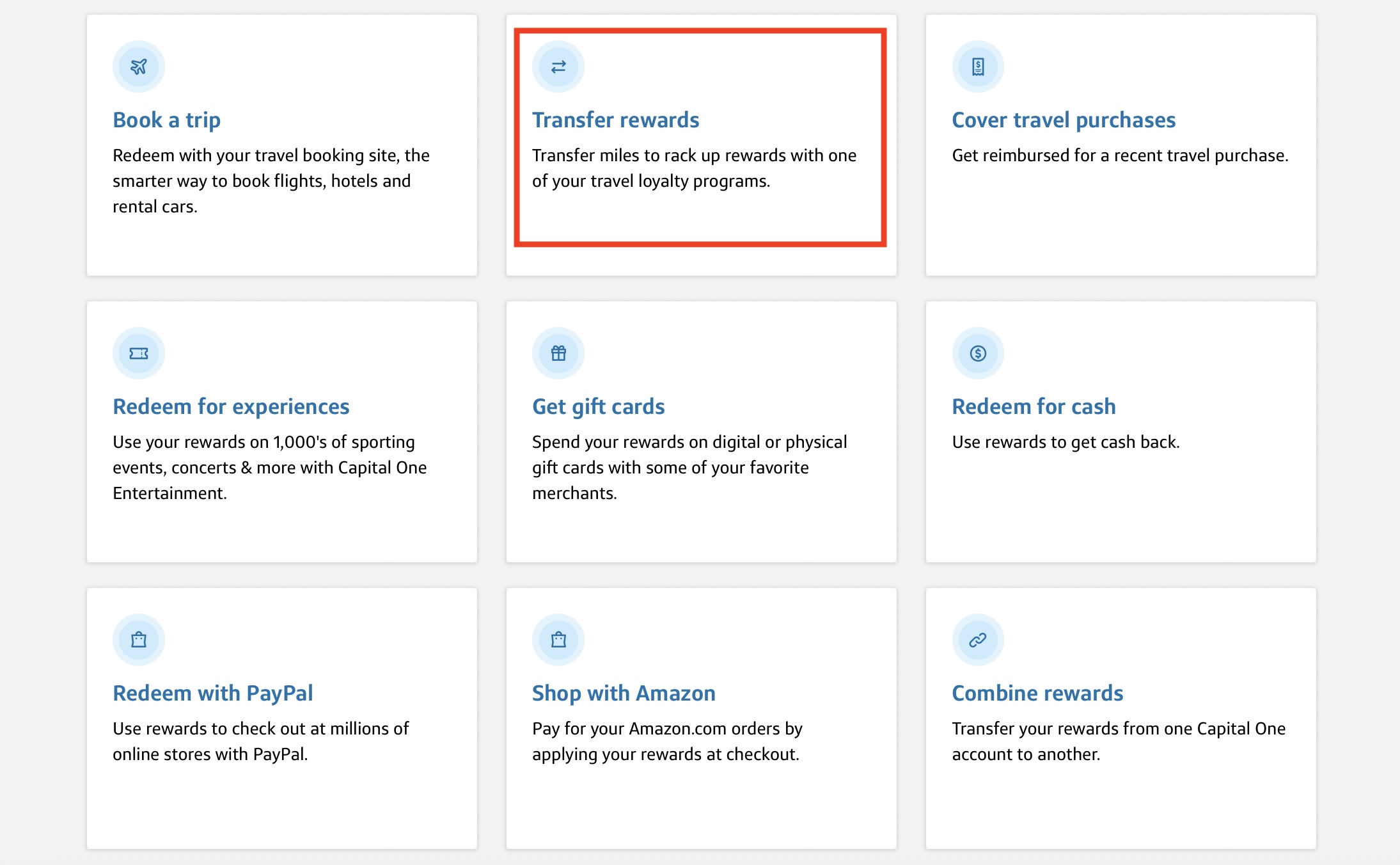Open the Book a trip link

(x=167, y=120)
